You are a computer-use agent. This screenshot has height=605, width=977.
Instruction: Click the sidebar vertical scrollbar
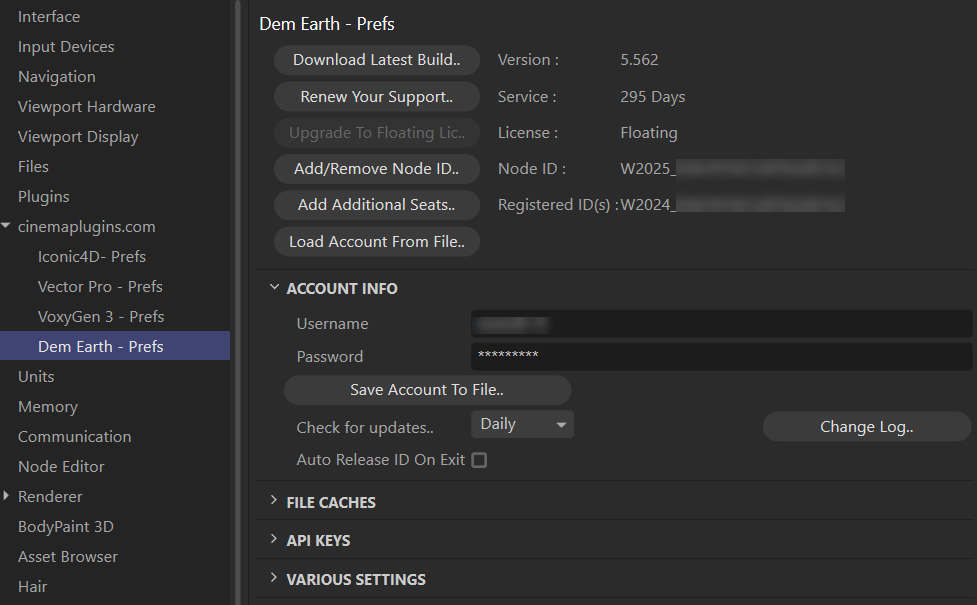pos(237,302)
